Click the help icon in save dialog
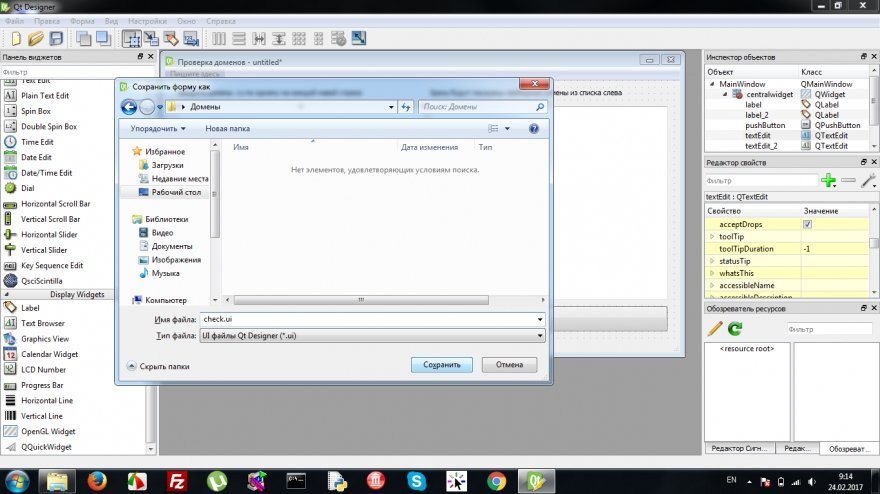 (x=534, y=129)
